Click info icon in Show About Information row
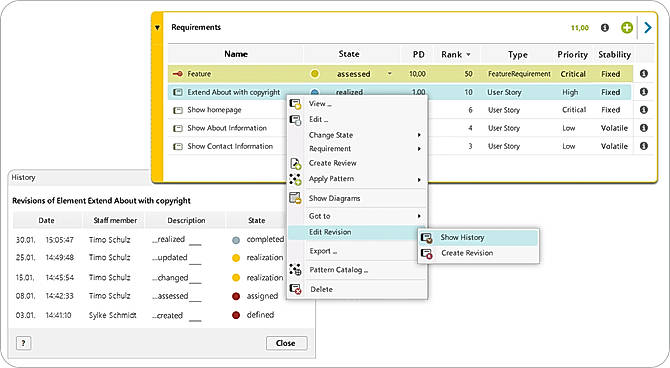 [x=644, y=128]
